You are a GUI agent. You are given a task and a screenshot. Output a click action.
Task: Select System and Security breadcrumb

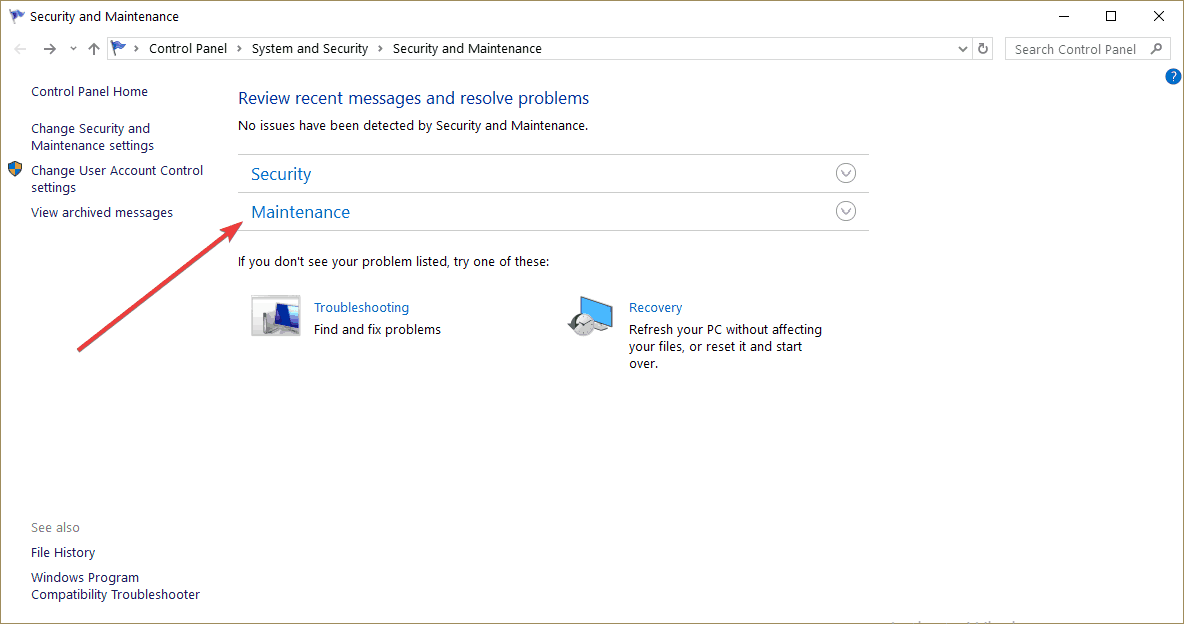310,48
